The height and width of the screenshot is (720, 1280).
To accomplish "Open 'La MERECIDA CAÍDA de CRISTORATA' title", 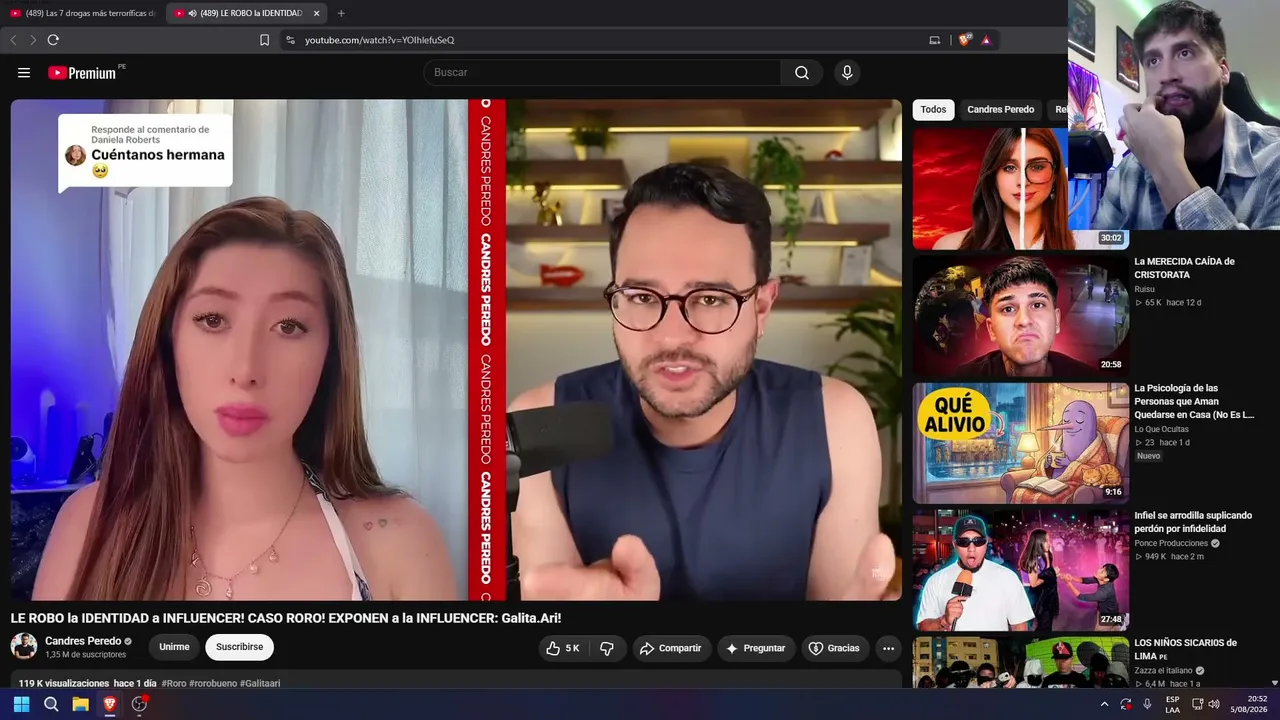I will pos(1184,268).
